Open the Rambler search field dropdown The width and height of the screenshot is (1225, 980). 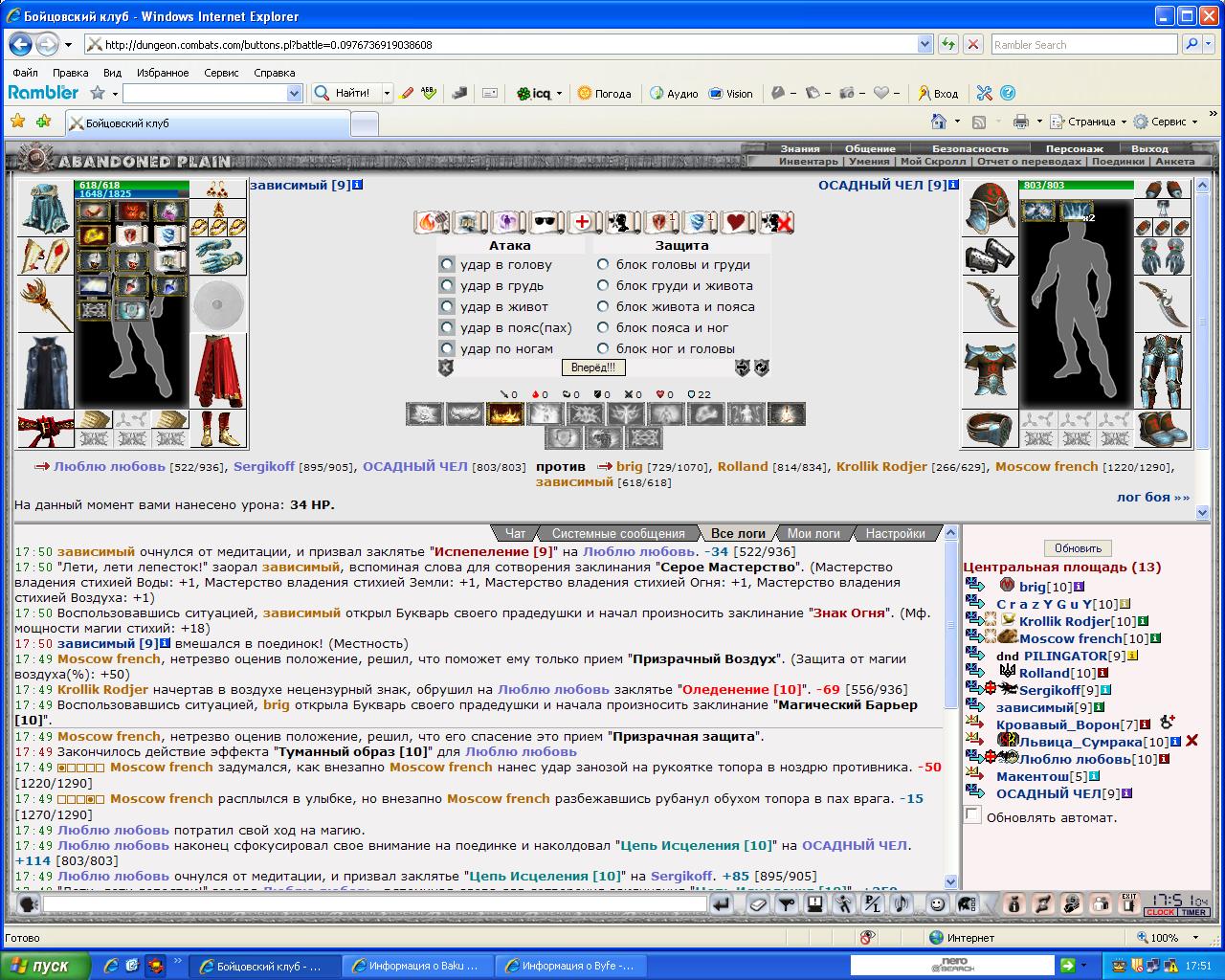tap(294, 93)
